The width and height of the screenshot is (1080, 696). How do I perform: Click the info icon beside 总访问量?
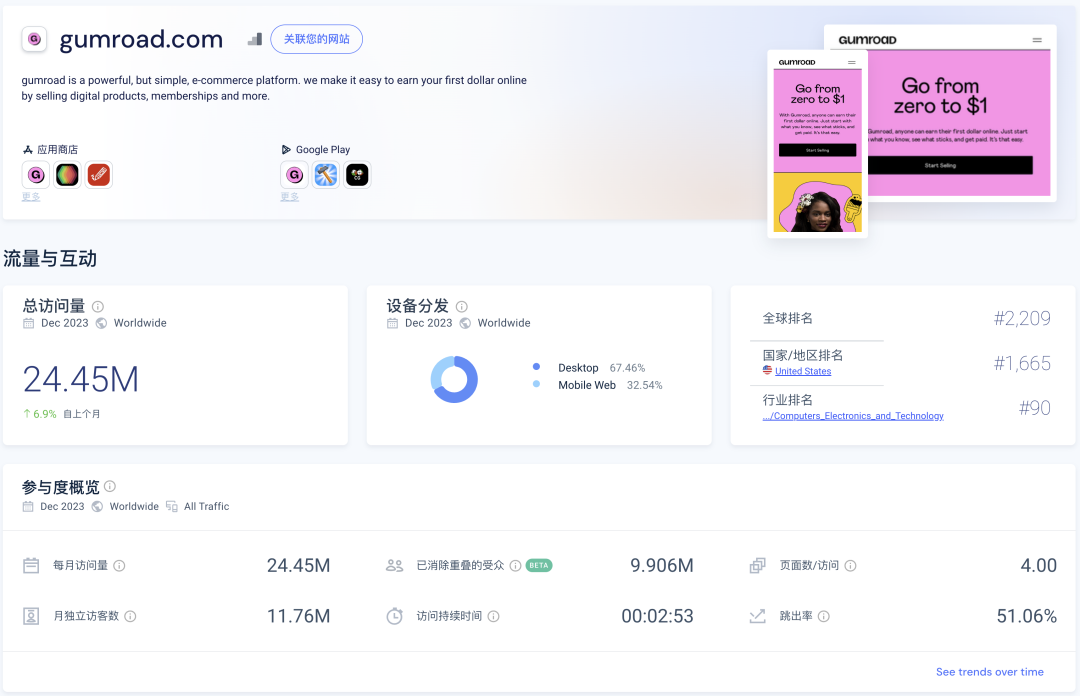pos(98,307)
